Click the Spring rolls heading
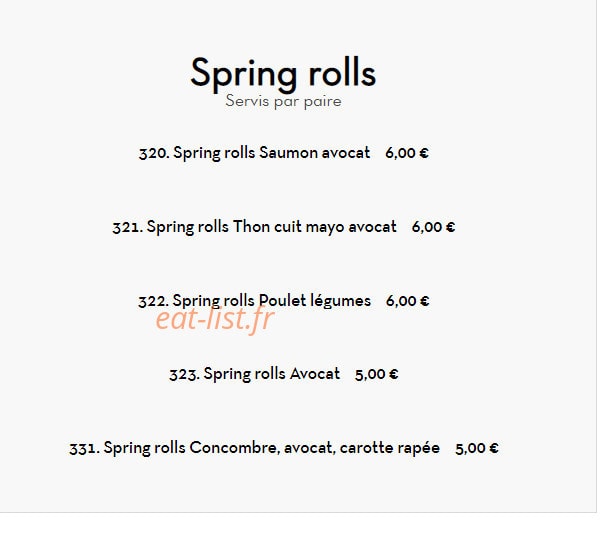This screenshot has width=614, height=534. click(x=283, y=74)
